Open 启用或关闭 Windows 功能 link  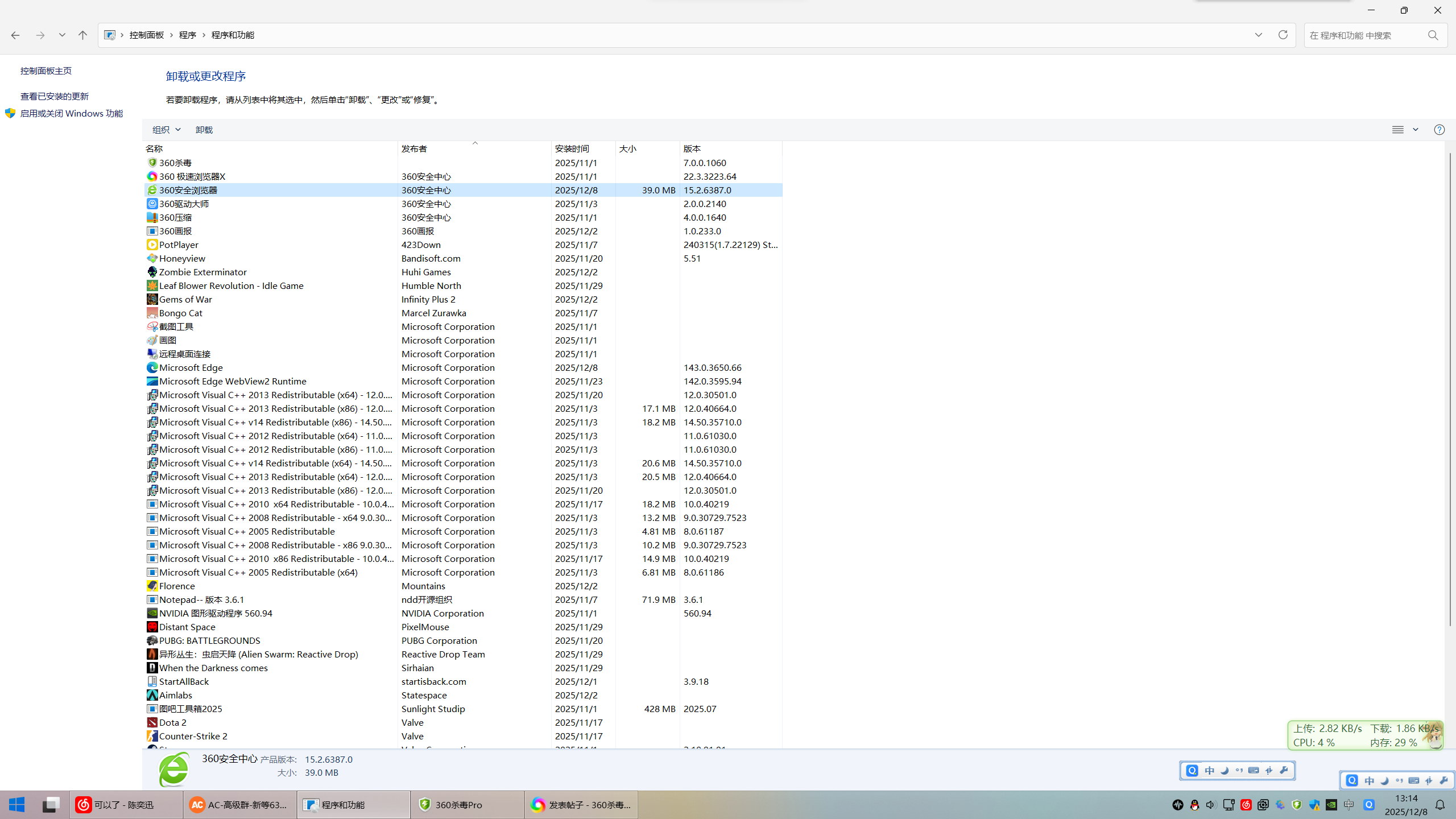[72, 113]
